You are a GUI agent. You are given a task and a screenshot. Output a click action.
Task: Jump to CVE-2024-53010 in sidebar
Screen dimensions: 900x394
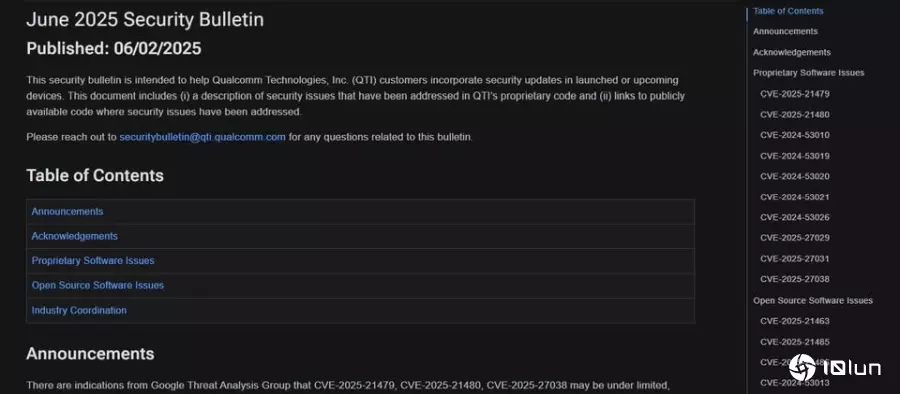point(794,135)
